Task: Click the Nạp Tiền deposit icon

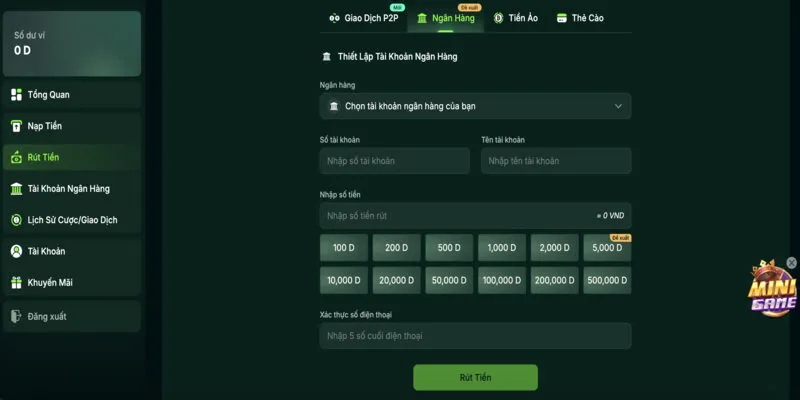Action: click(x=16, y=127)
